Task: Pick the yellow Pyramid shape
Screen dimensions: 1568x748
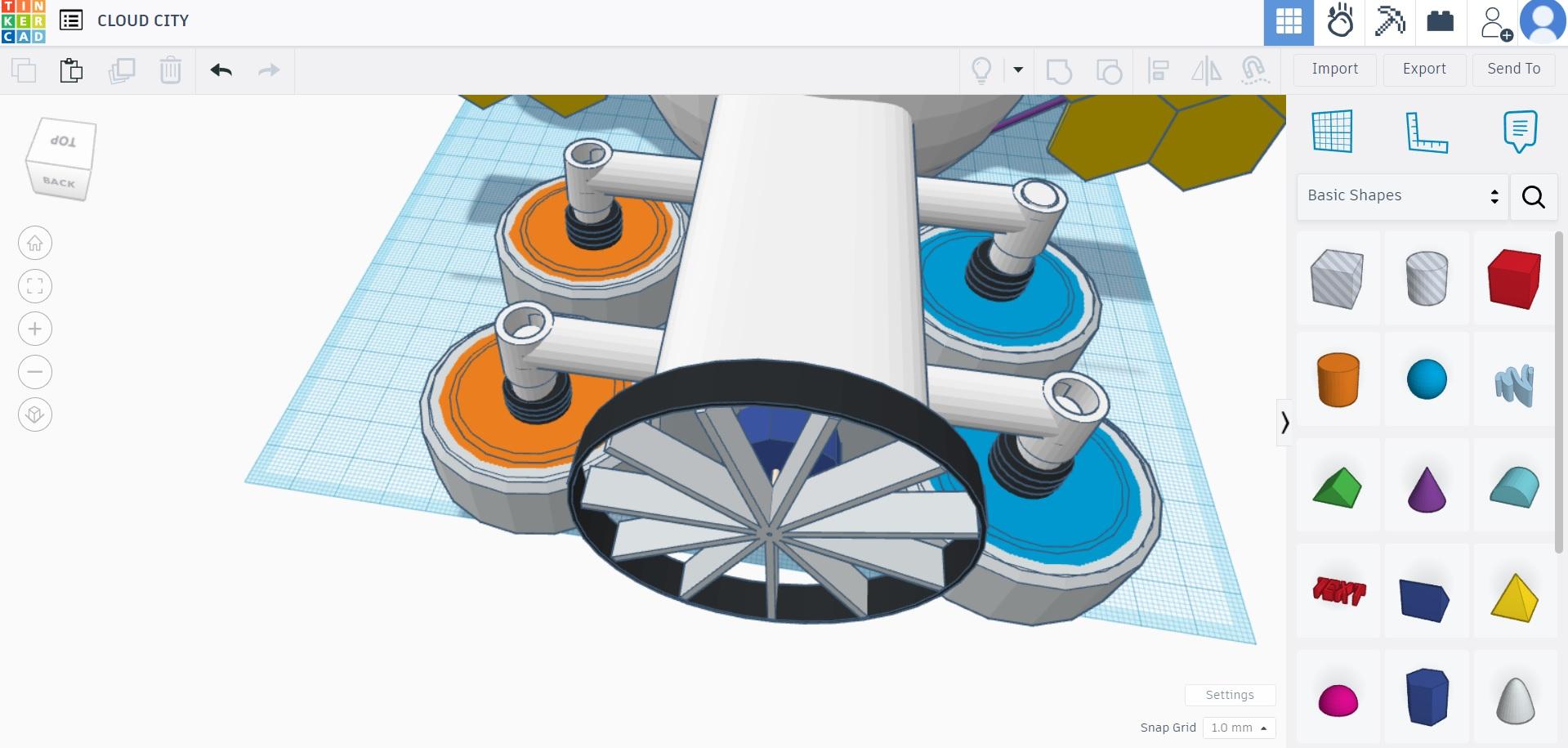Action: point(1514,598)
